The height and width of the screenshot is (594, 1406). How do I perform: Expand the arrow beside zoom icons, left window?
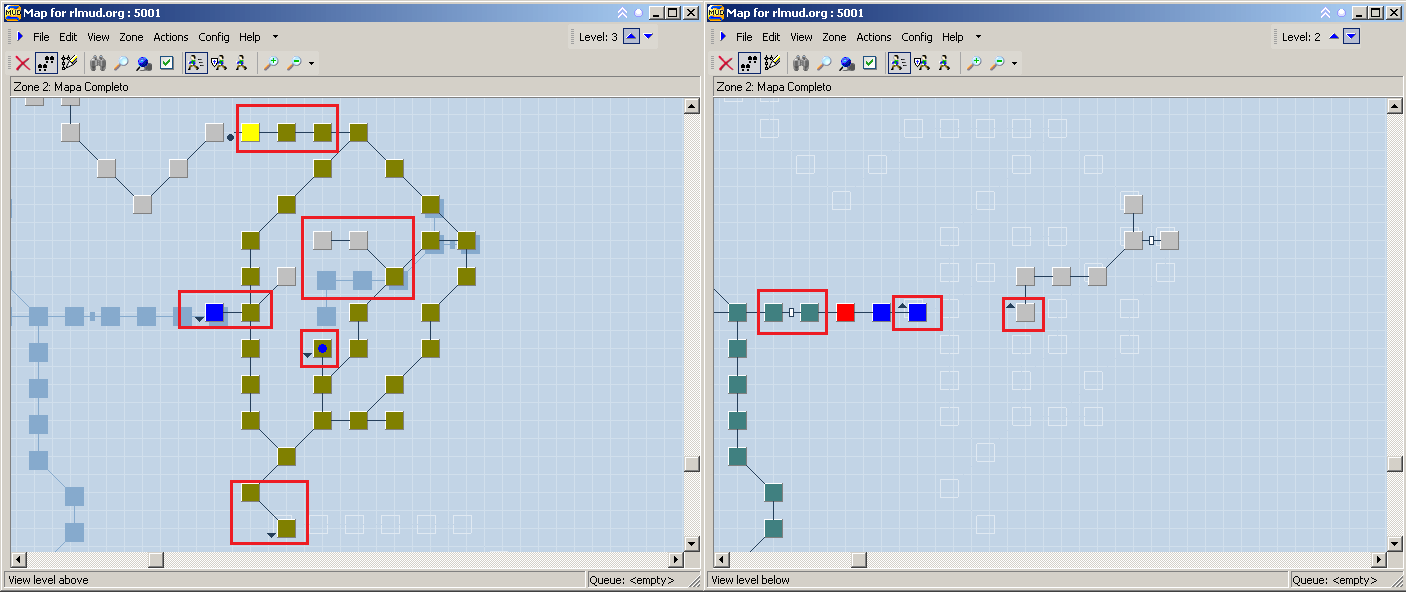point(312,64)
